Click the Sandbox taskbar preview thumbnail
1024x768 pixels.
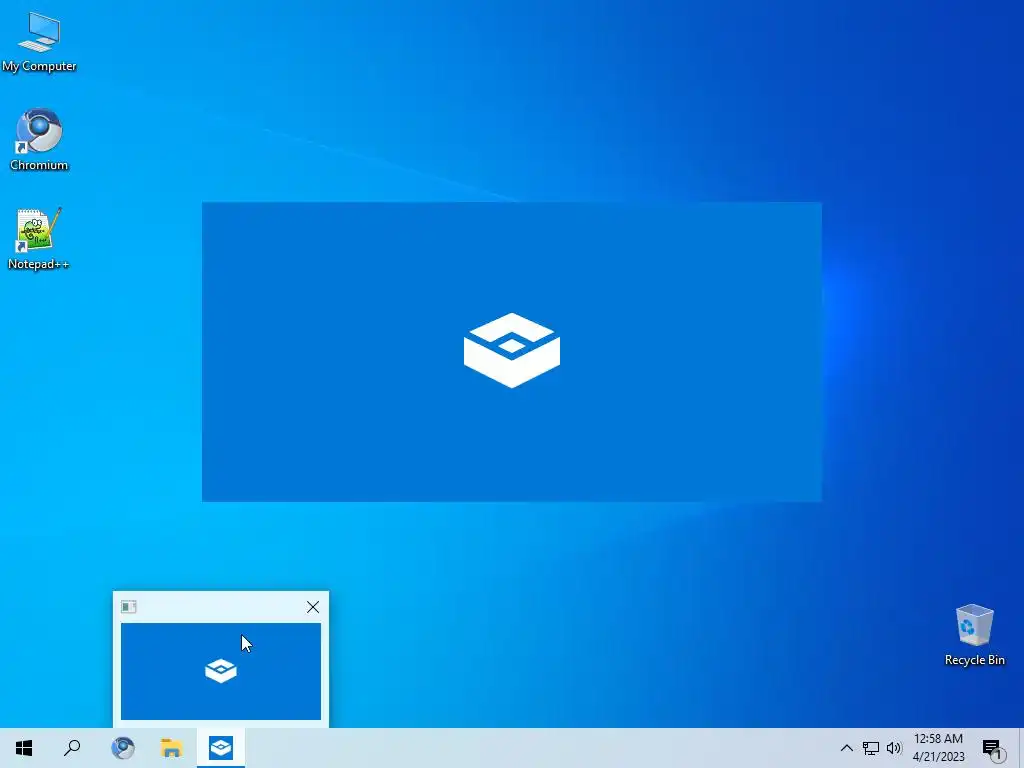coord(221,671)
